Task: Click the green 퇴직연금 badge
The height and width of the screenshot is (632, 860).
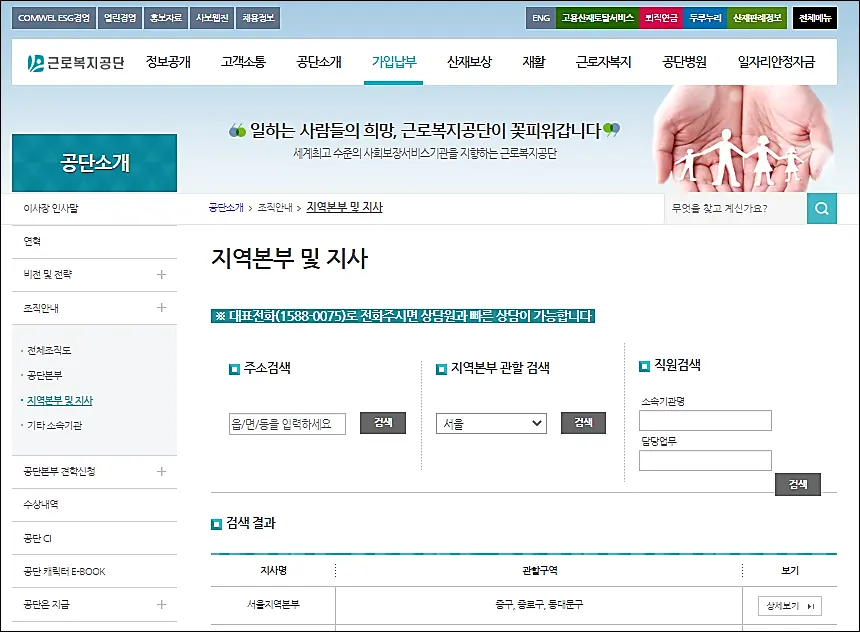Action: click(662, 17)
